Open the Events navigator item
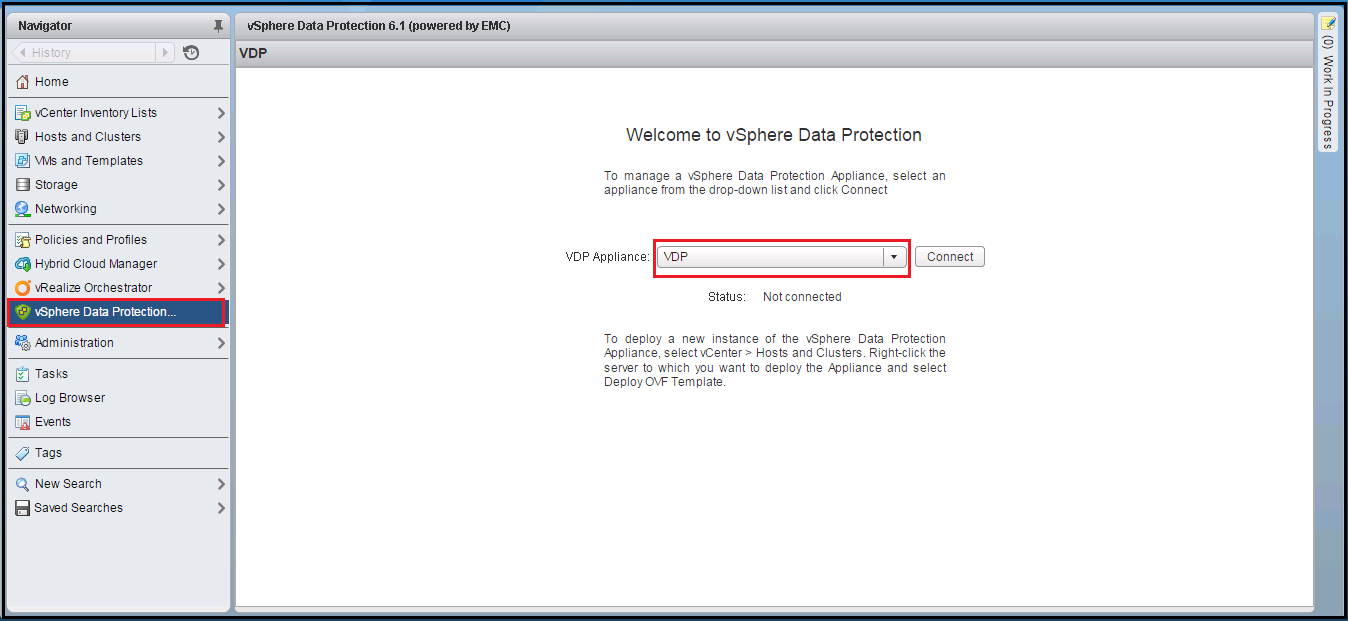 click(118, 422)
